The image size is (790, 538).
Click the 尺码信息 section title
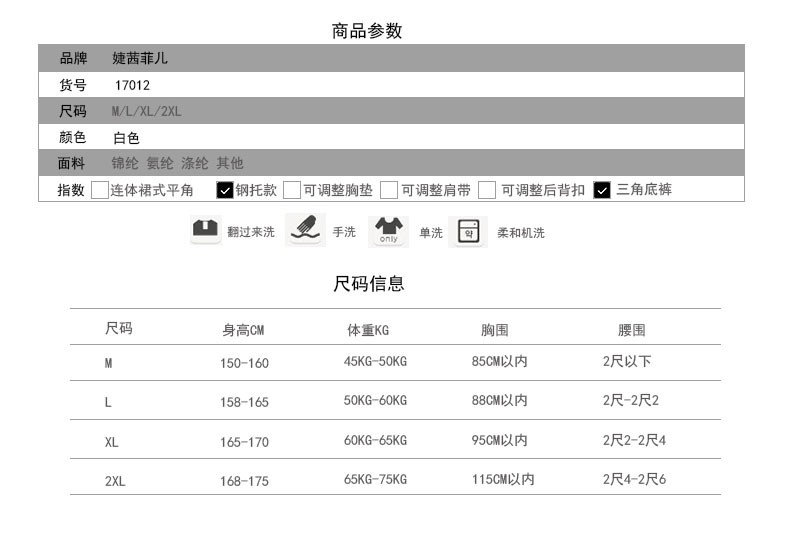click(x=368, y=284)
